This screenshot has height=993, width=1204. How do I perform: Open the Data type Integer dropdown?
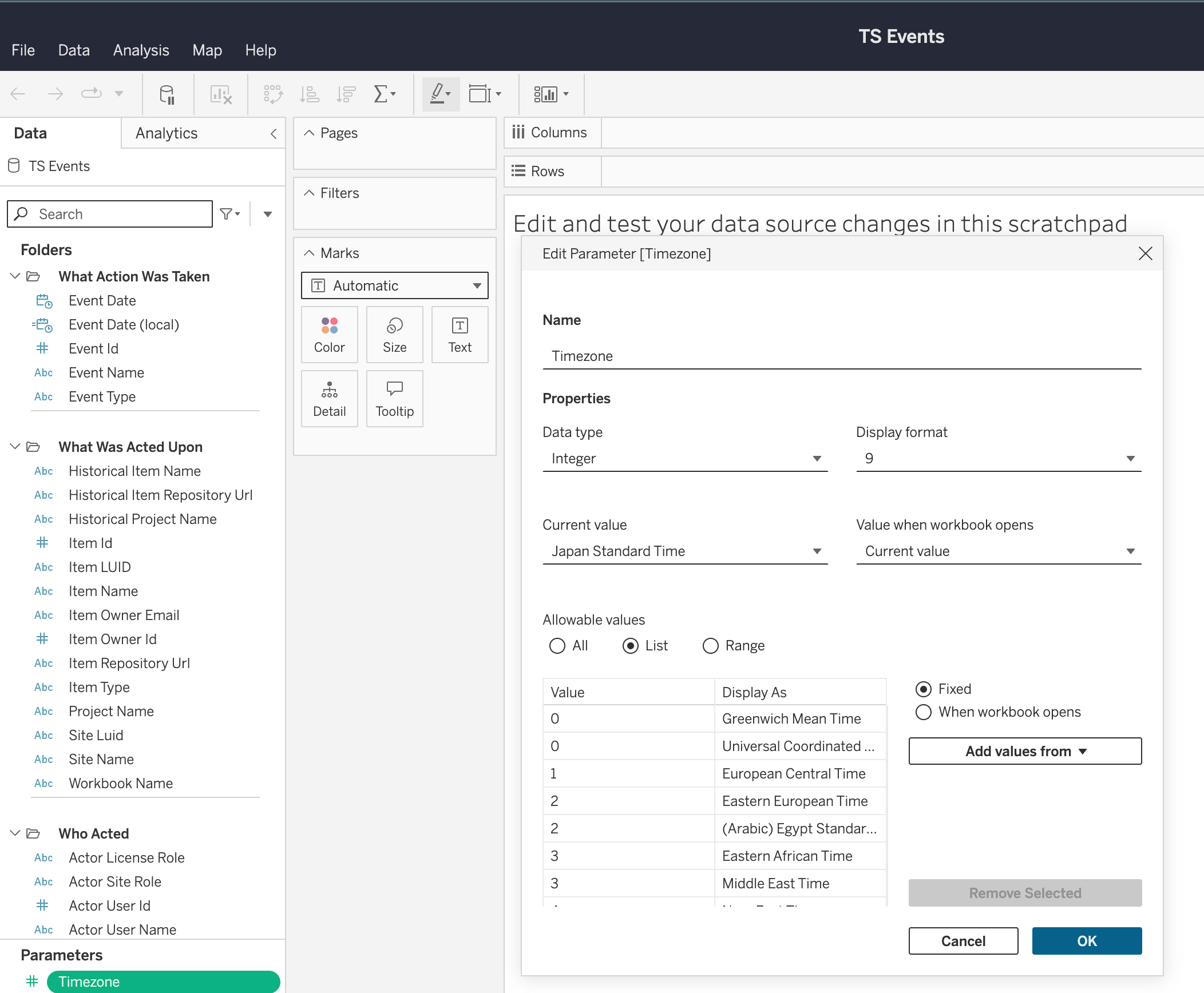point(685,459)
